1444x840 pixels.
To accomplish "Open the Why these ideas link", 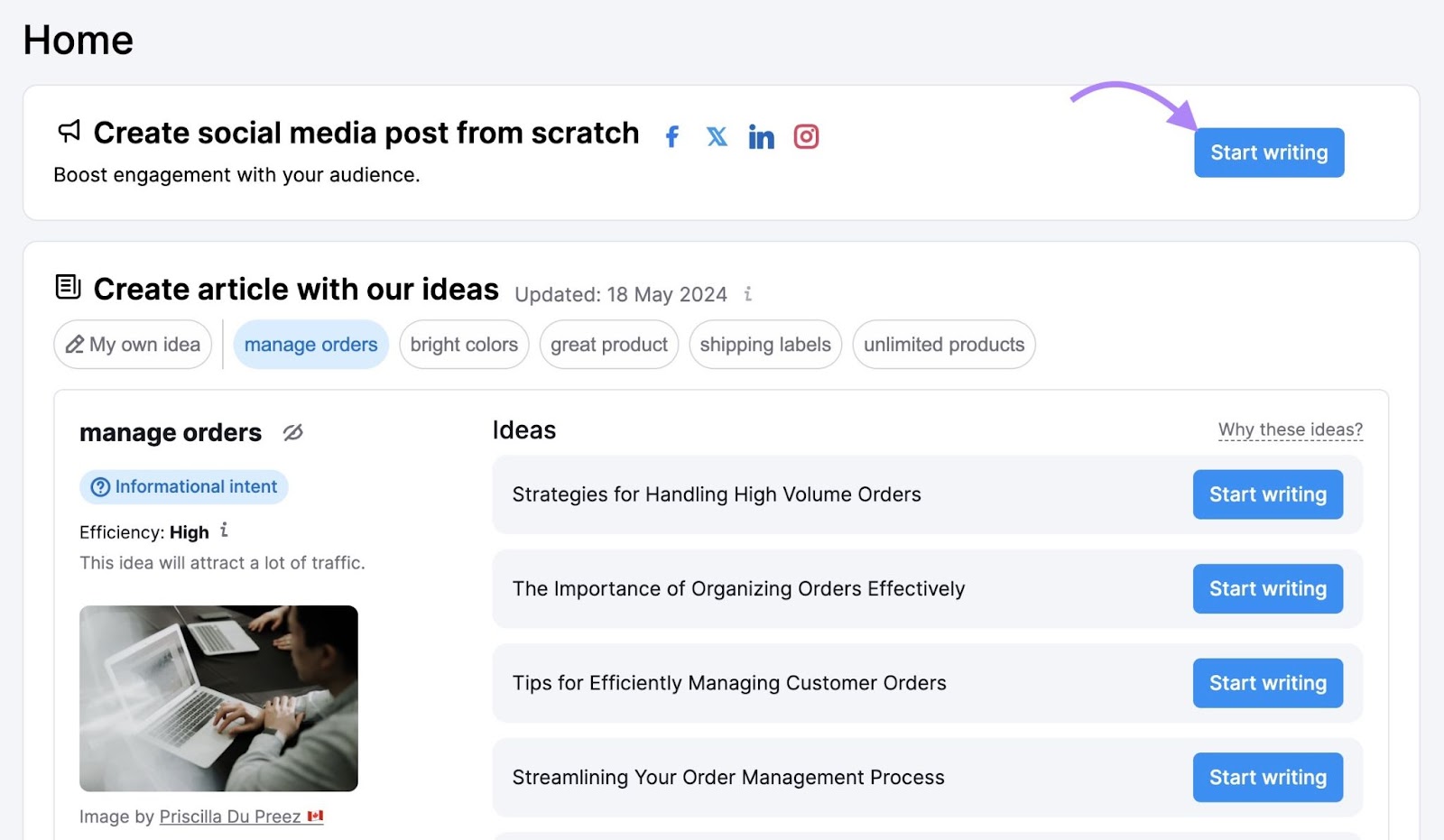I will pyautogui.click(x=1289, y=429).
